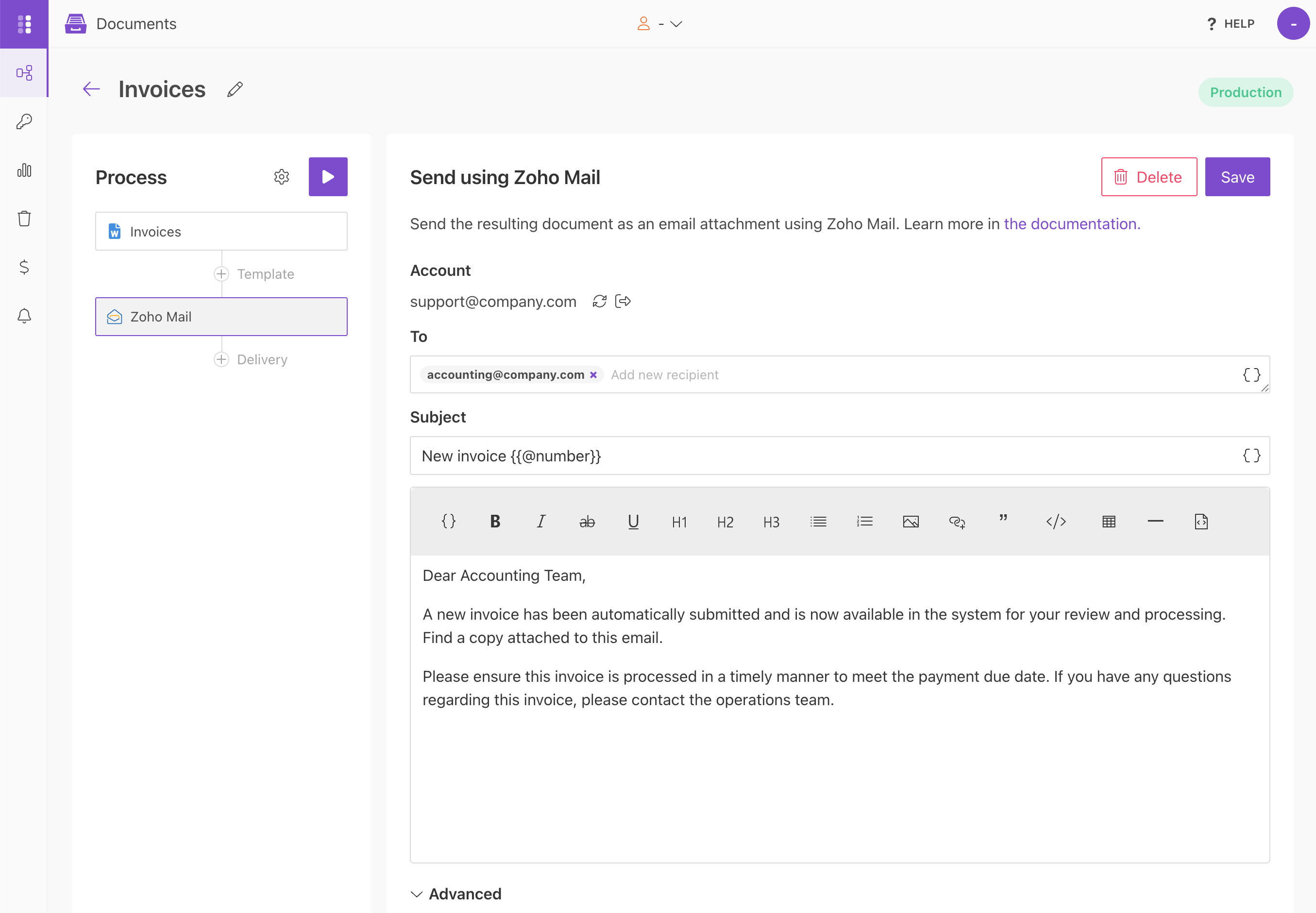Viewport: 1316px width, 913px height.
Task: Click the Documents logo icon
Action: point(75,24)
